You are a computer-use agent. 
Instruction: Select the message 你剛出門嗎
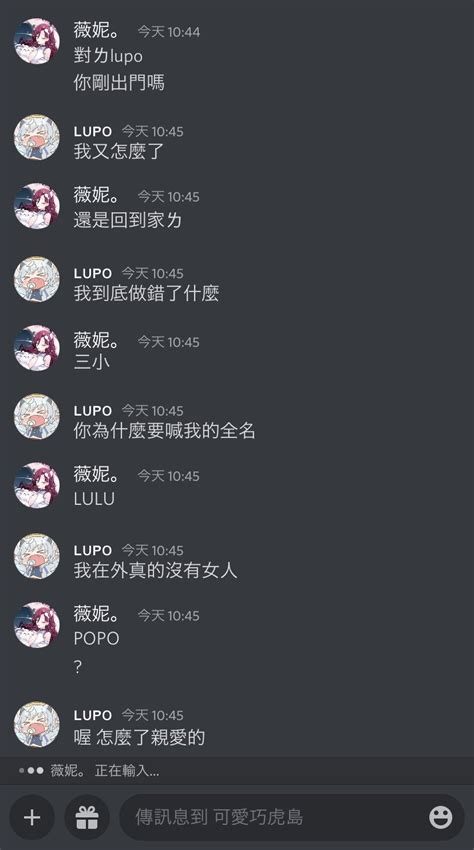click(119, 83)
